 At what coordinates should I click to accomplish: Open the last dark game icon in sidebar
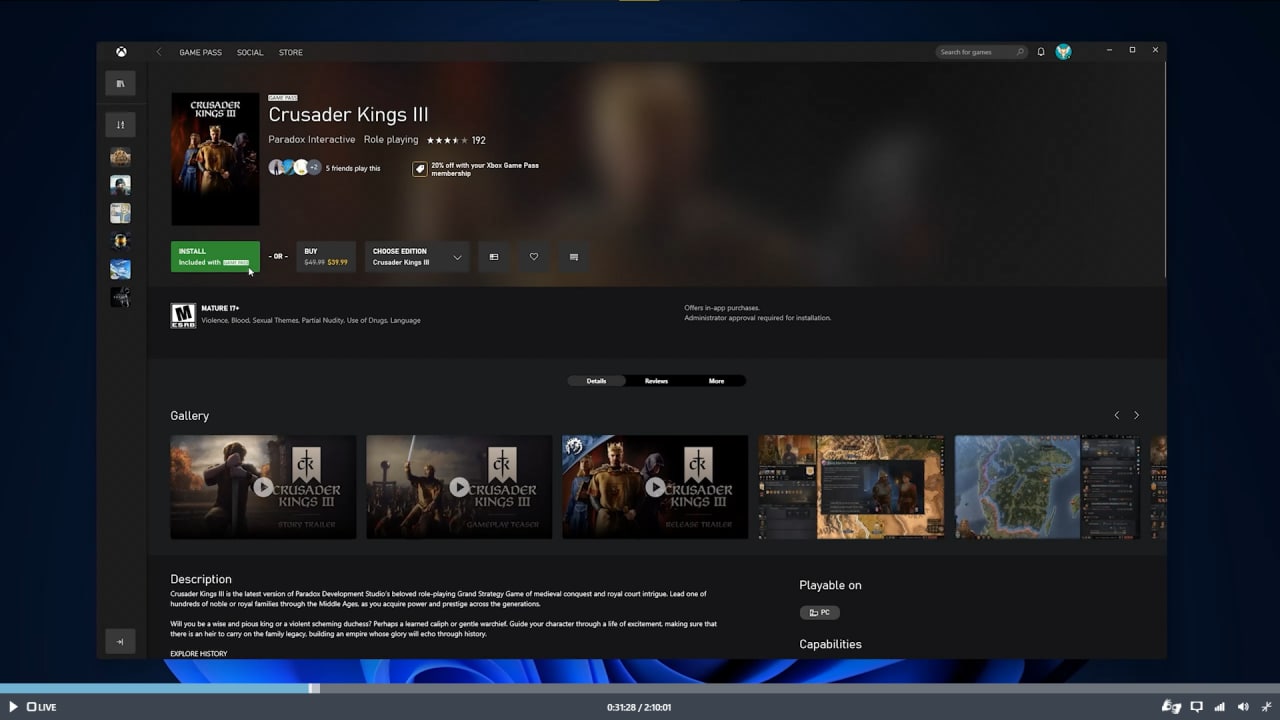coord(120,297)
